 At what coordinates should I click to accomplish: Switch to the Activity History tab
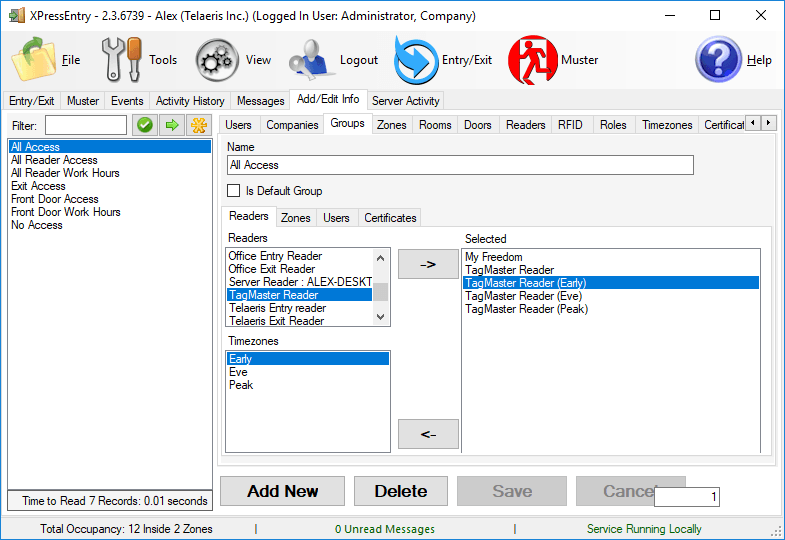click(190, 101)
